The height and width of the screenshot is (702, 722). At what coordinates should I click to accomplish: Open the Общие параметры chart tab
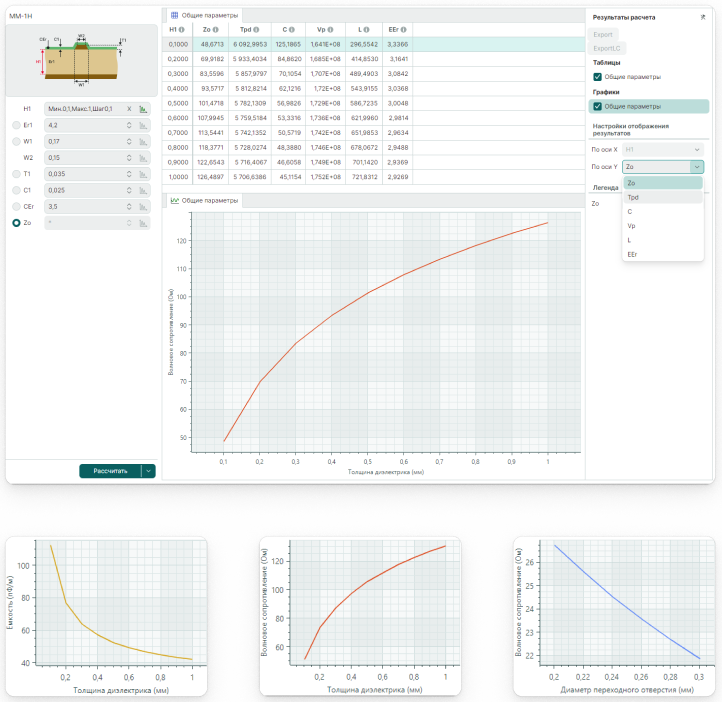205,200
